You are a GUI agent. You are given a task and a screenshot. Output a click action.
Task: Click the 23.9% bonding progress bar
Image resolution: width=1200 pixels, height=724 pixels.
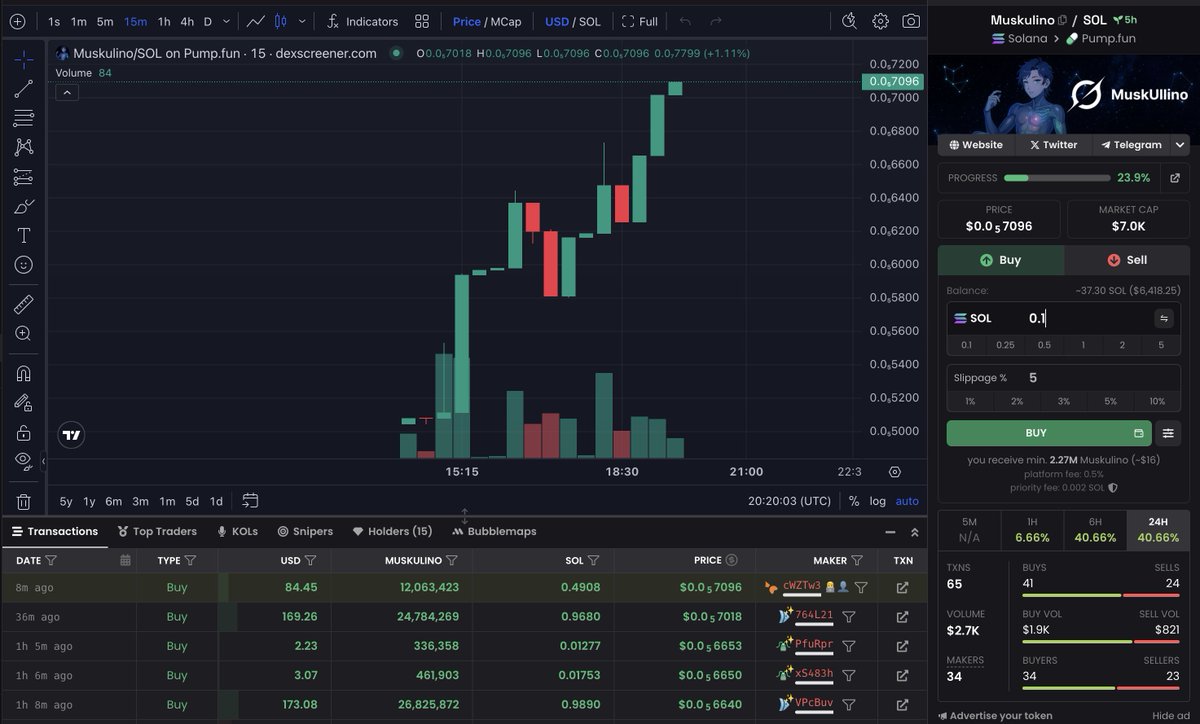click(x=1057, y=178)
